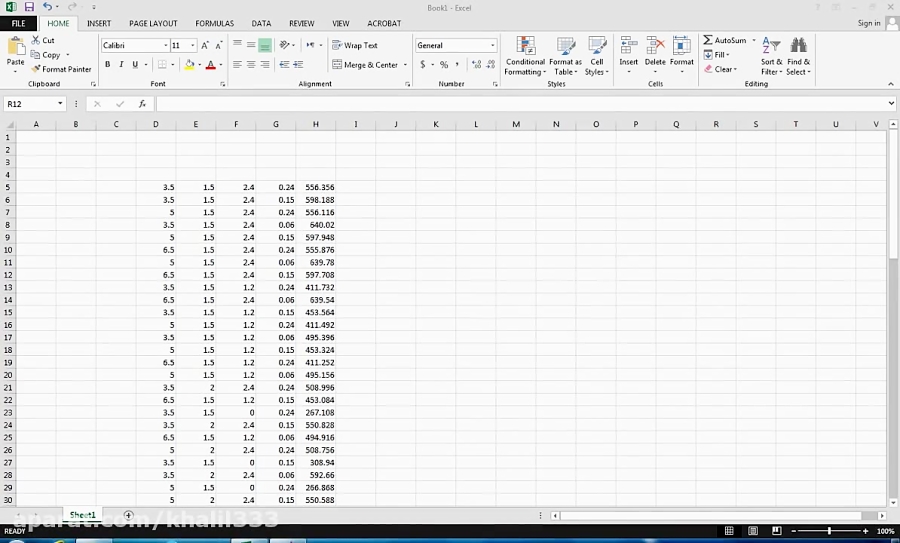The width and height of the screenshot is (900, 543).
Task: Toggle Italic formatting
Action: point(121,65)
